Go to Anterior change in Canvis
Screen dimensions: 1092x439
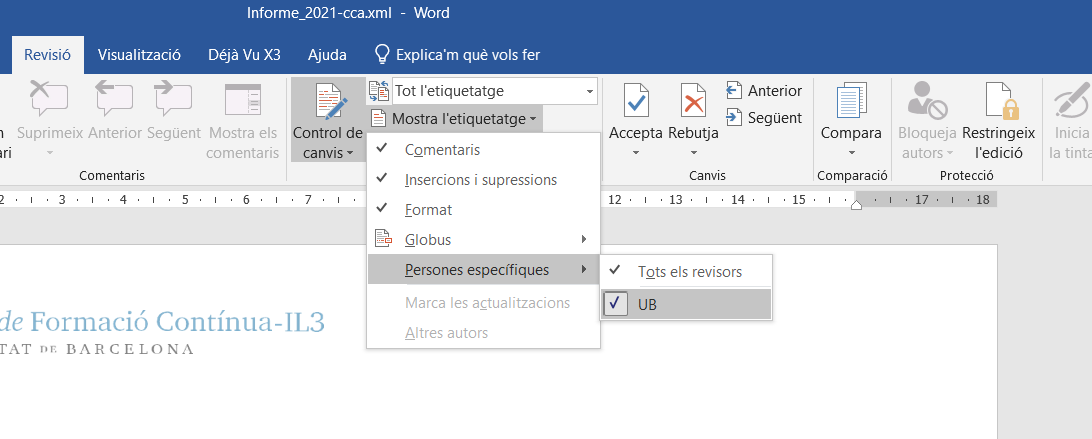point(764,91)
